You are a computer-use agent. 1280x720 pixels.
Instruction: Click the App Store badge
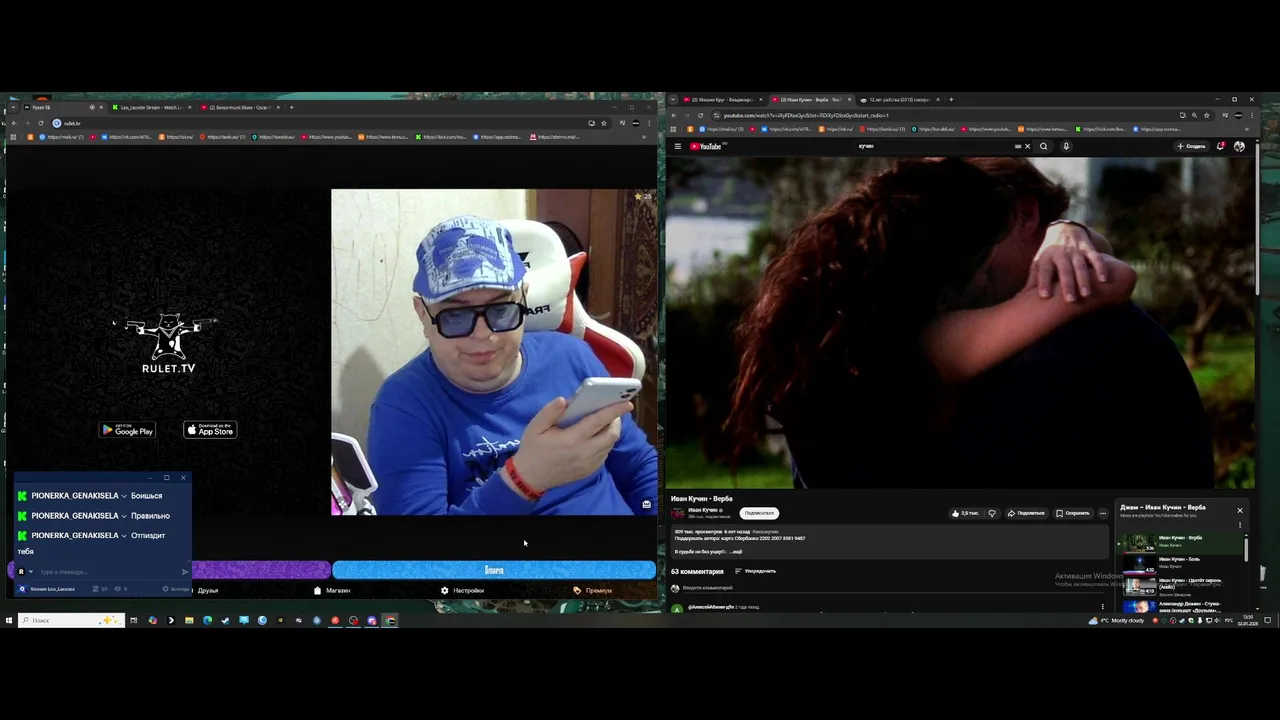[x=210, y=430]
